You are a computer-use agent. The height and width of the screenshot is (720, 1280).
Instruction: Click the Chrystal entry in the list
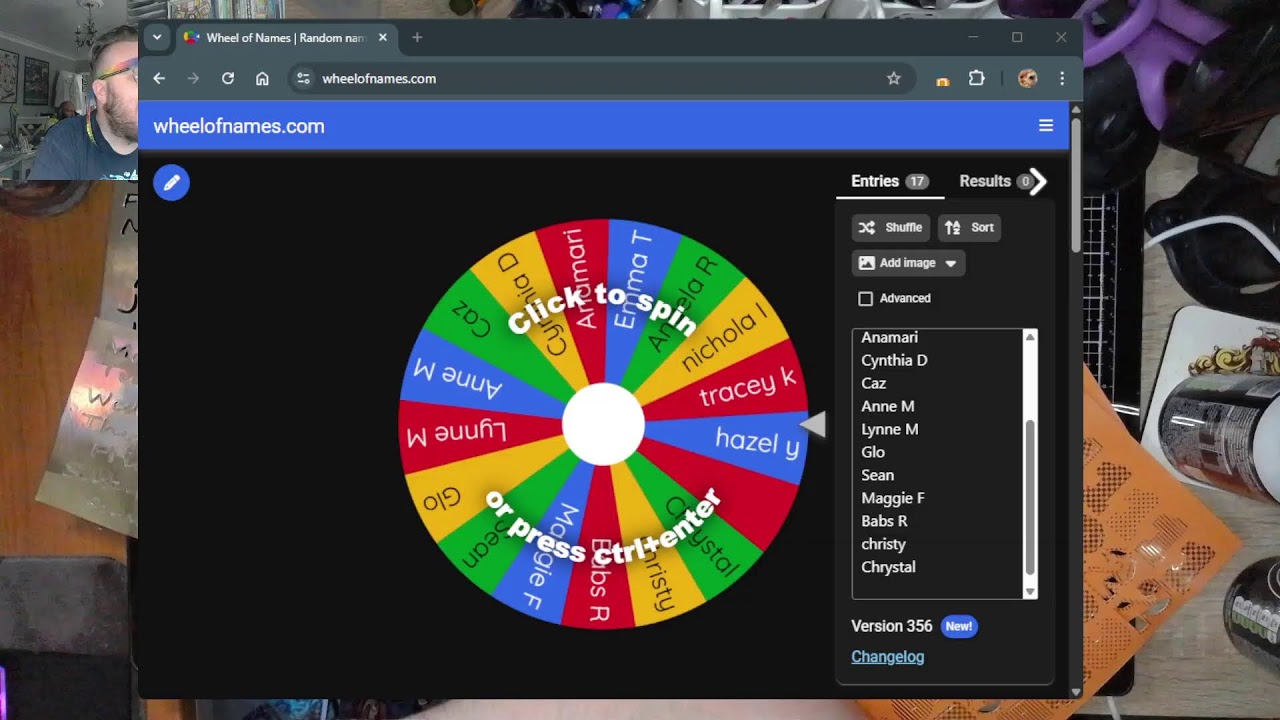[888, 567]
